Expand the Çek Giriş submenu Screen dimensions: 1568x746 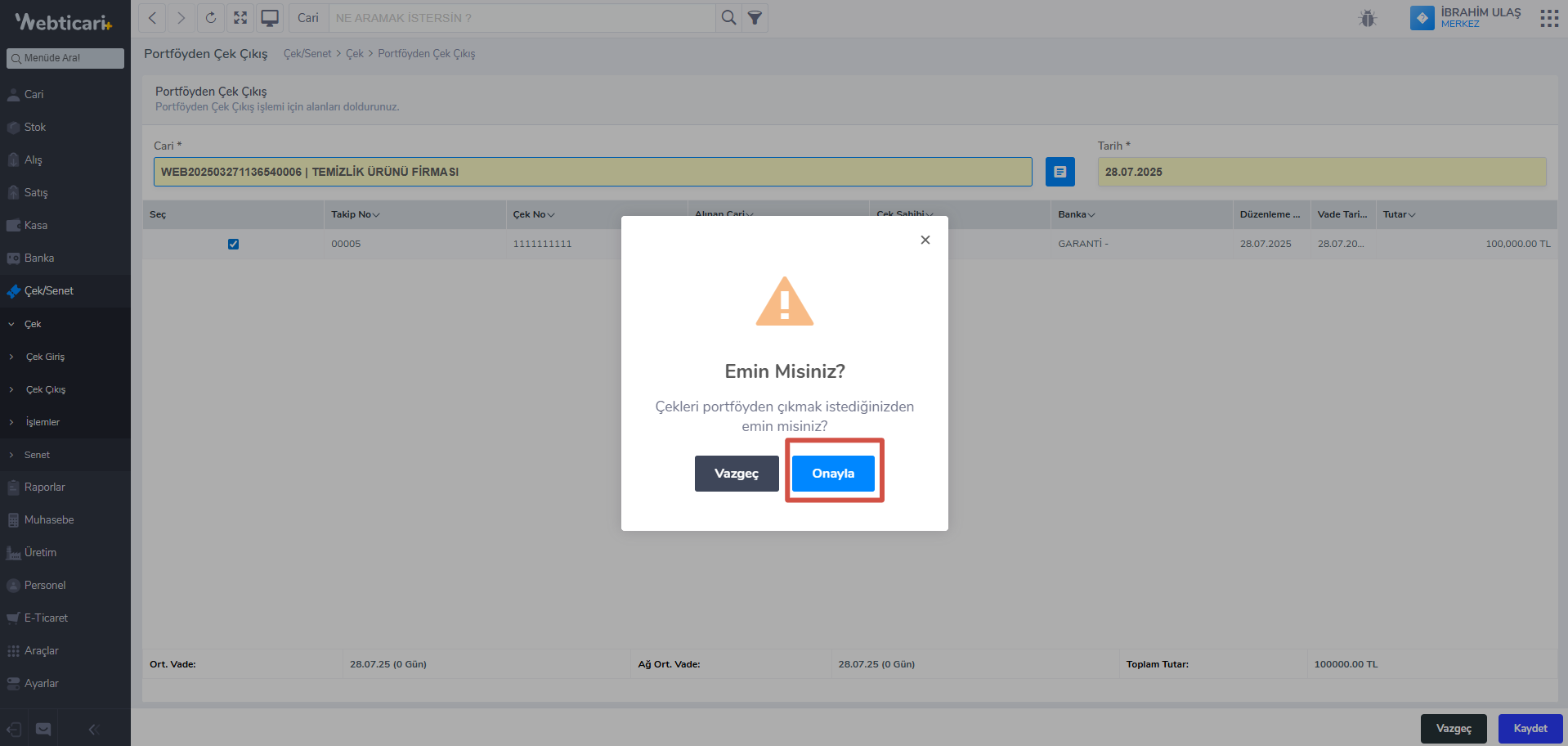[45, 357]
